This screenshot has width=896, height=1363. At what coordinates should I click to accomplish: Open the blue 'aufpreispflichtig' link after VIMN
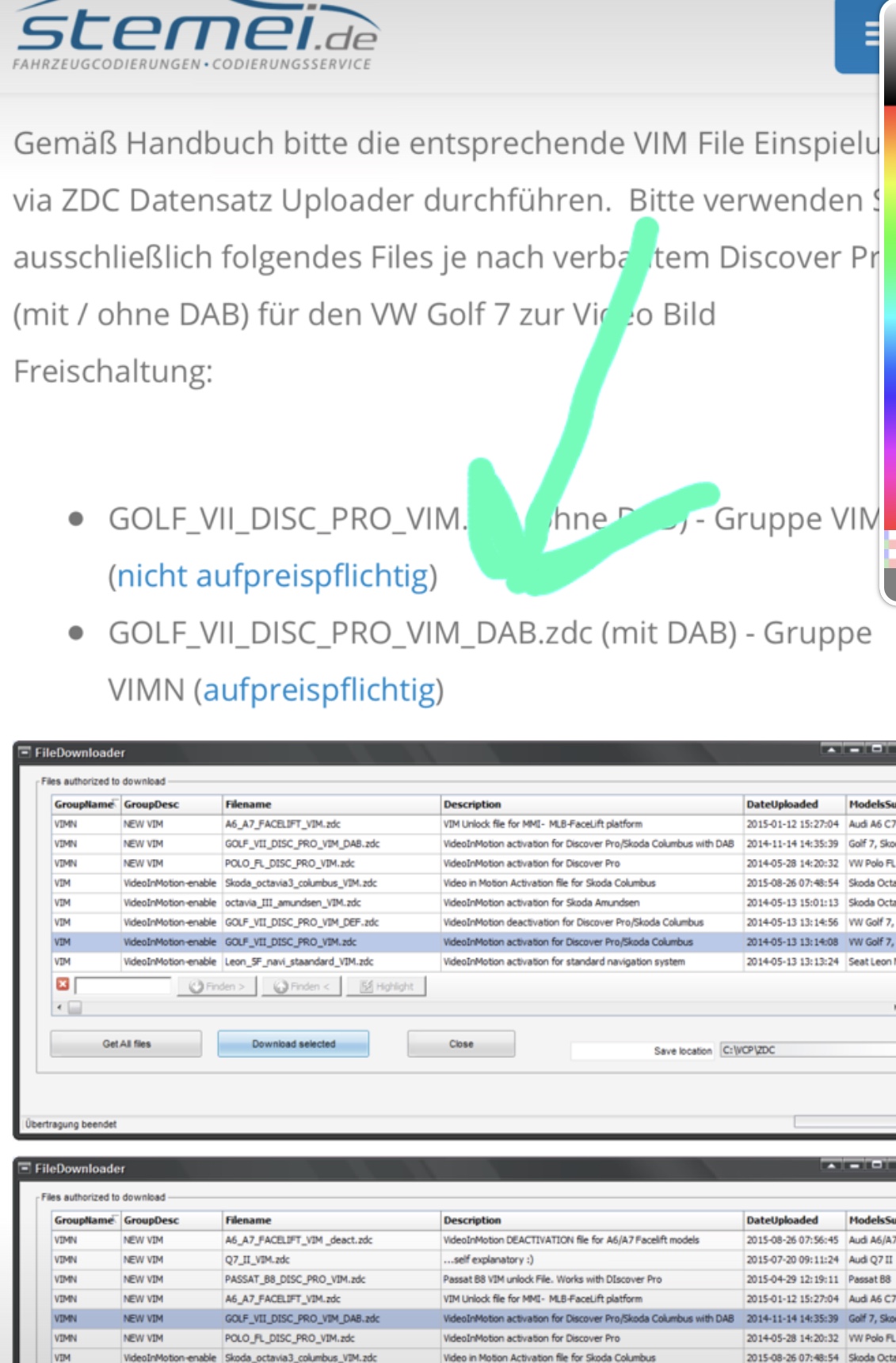tap(319, 690)
